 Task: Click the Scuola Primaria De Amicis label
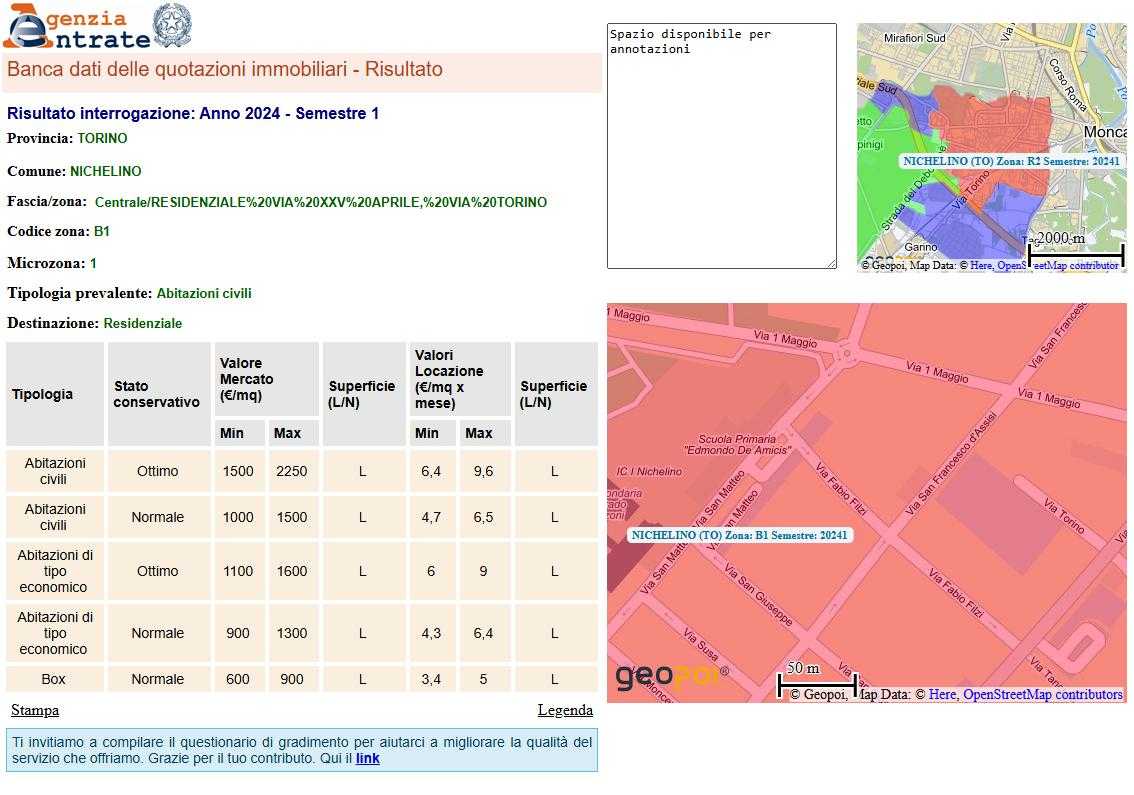coord(737,444)
